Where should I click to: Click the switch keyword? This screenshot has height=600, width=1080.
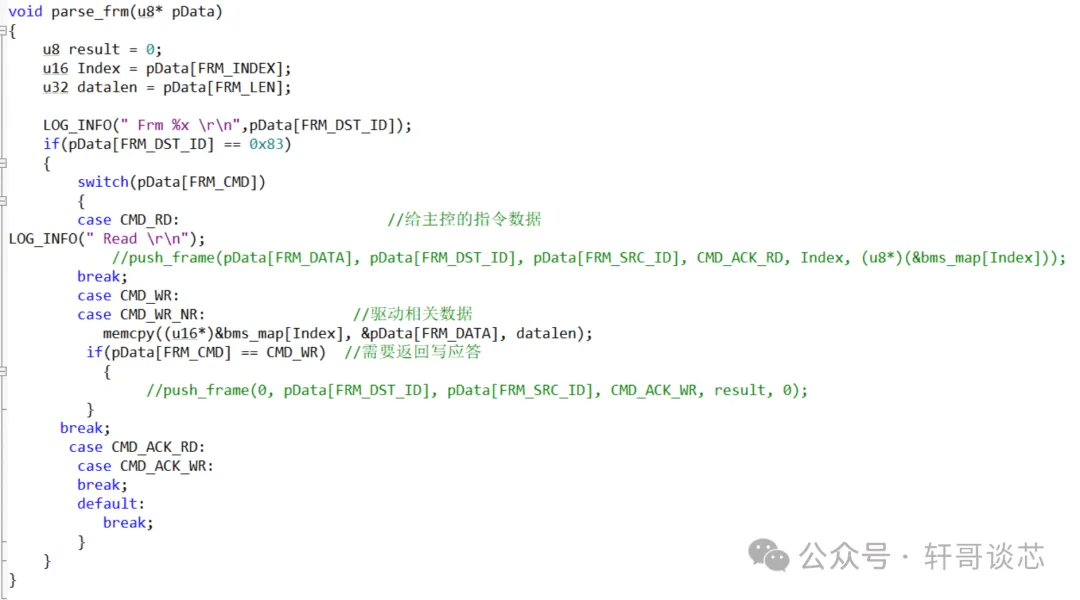[103, 182]
